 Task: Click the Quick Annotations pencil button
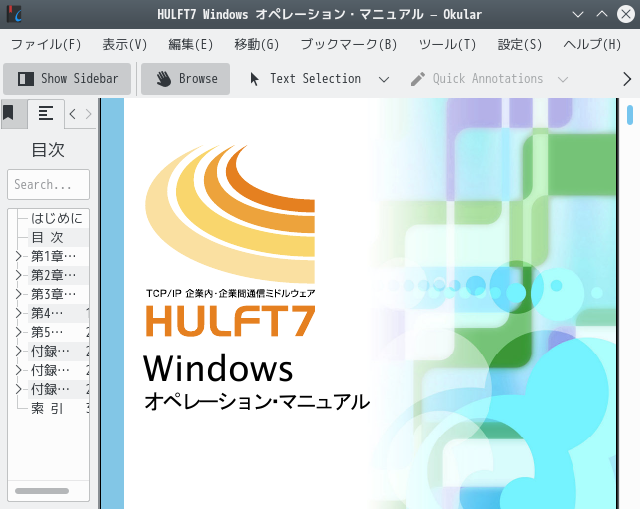(476, 79)
